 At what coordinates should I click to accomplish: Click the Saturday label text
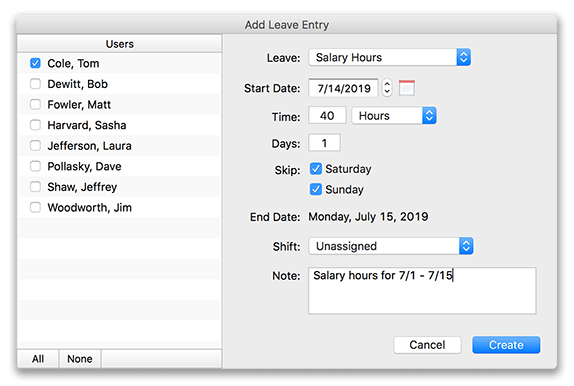348,169
